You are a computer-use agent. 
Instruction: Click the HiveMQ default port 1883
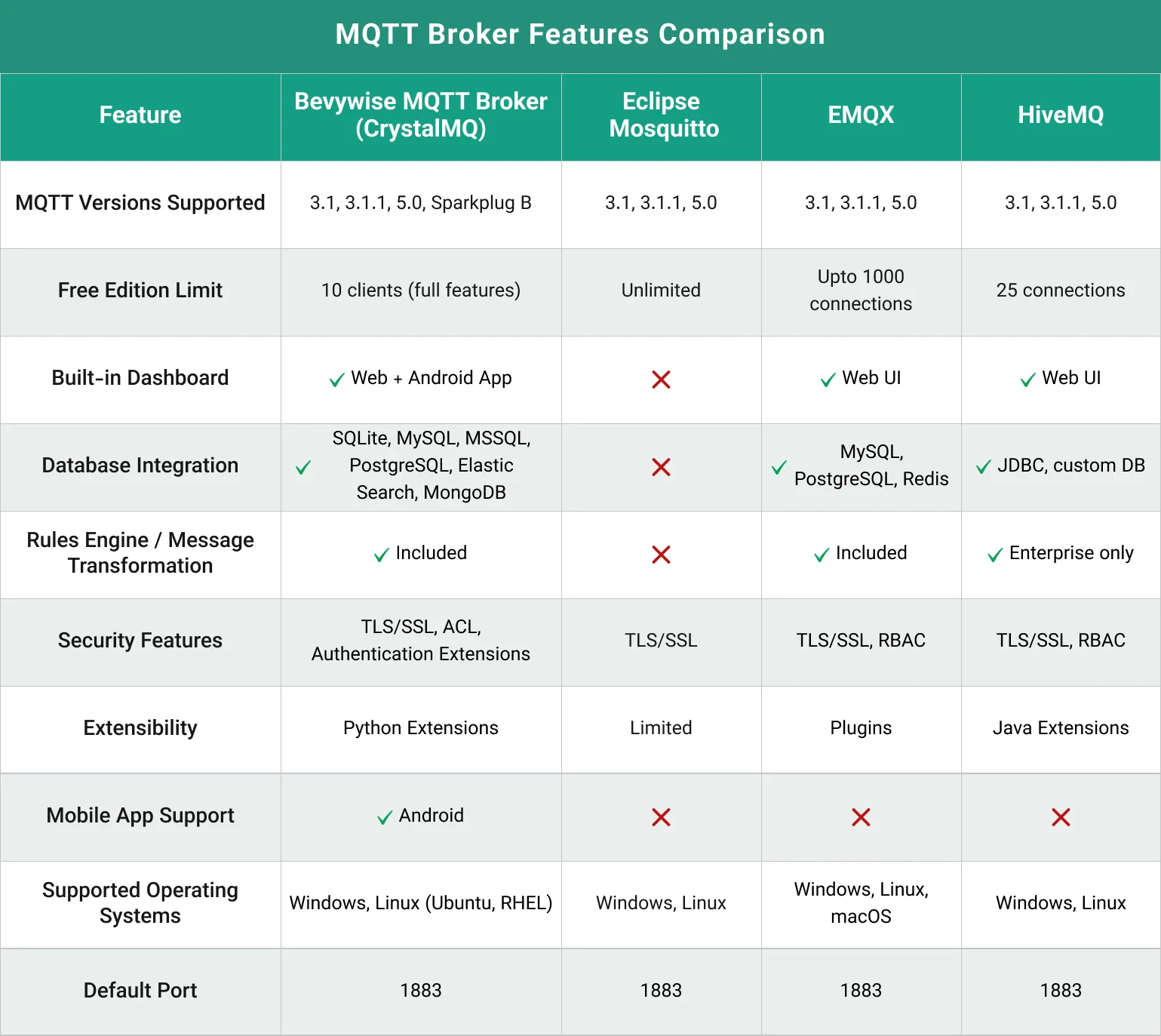pos(1061,990)
